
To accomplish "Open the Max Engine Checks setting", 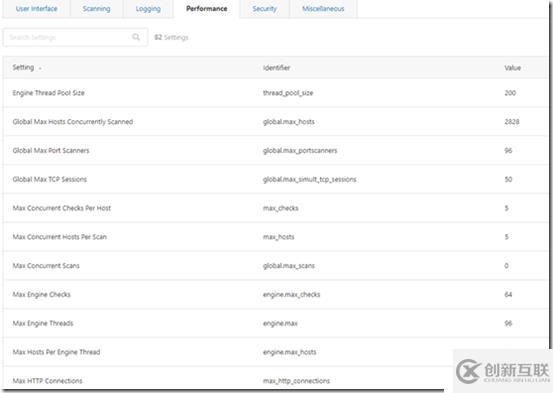I will coord(275,295).
